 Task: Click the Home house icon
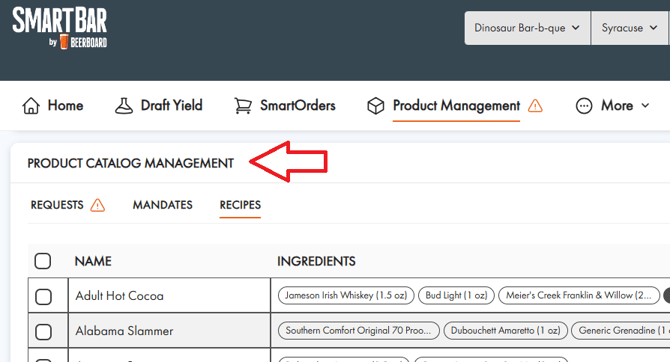tap(31, 106)
